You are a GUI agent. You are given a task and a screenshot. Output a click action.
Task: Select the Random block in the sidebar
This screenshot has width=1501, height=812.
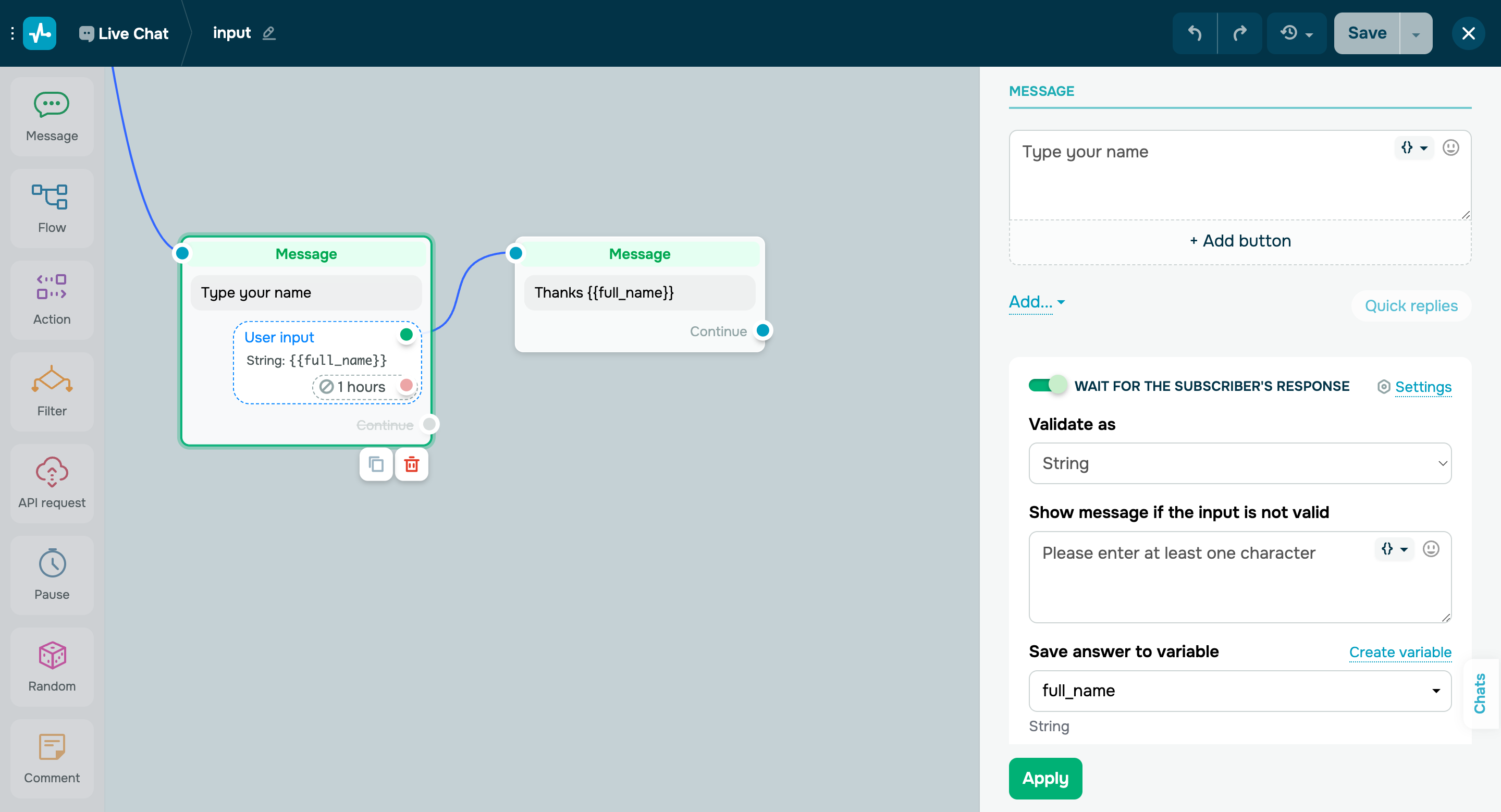[51, 667]
